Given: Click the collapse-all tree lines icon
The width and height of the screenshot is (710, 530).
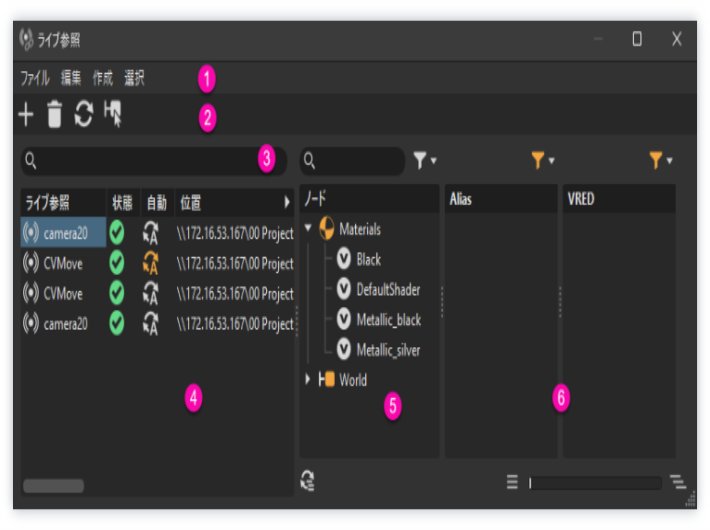Looking at the screenshot, I should (x=512, y=482).
